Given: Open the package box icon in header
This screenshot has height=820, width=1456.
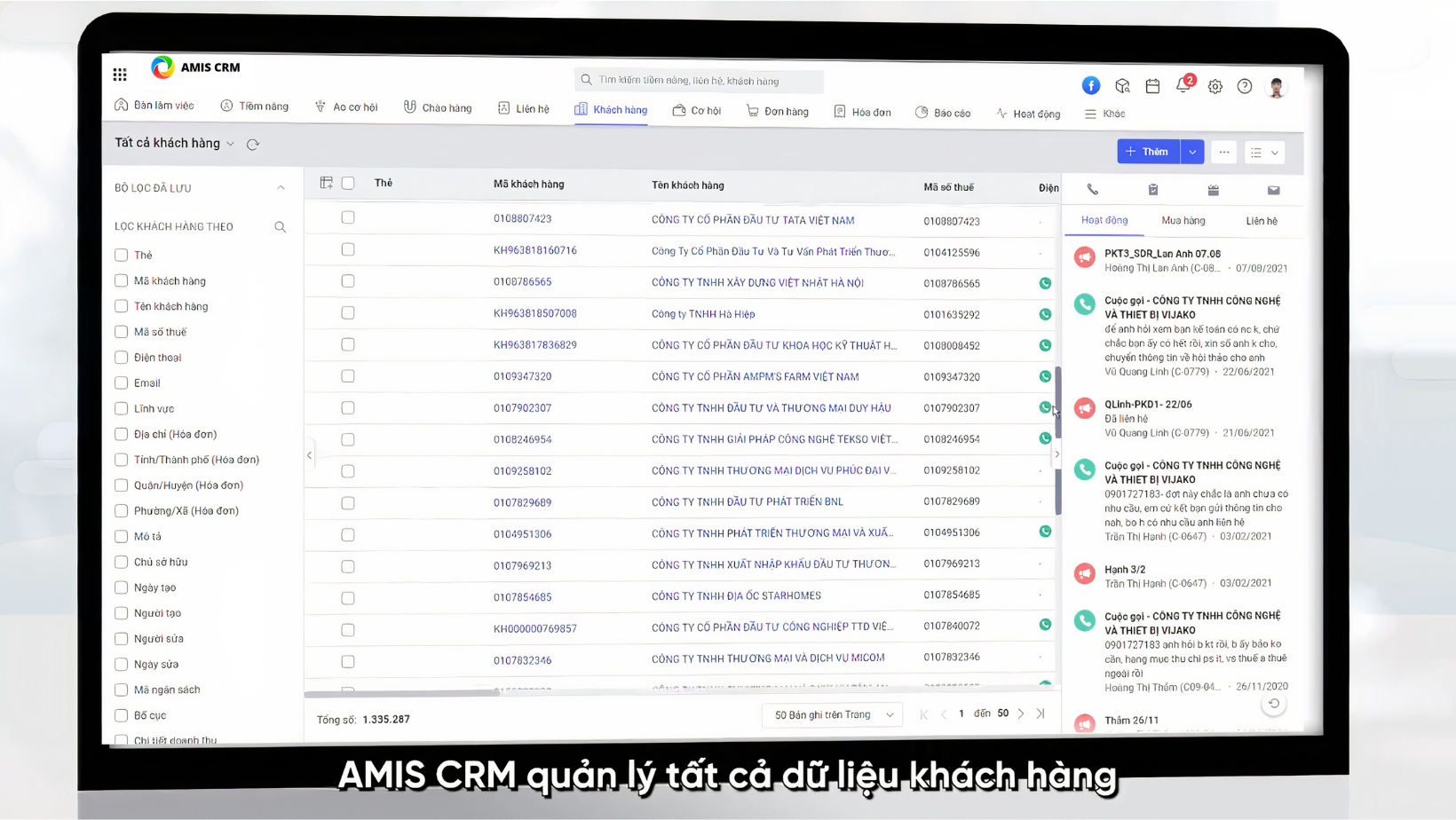Looking at the screenshot, I should [1122, 86].
